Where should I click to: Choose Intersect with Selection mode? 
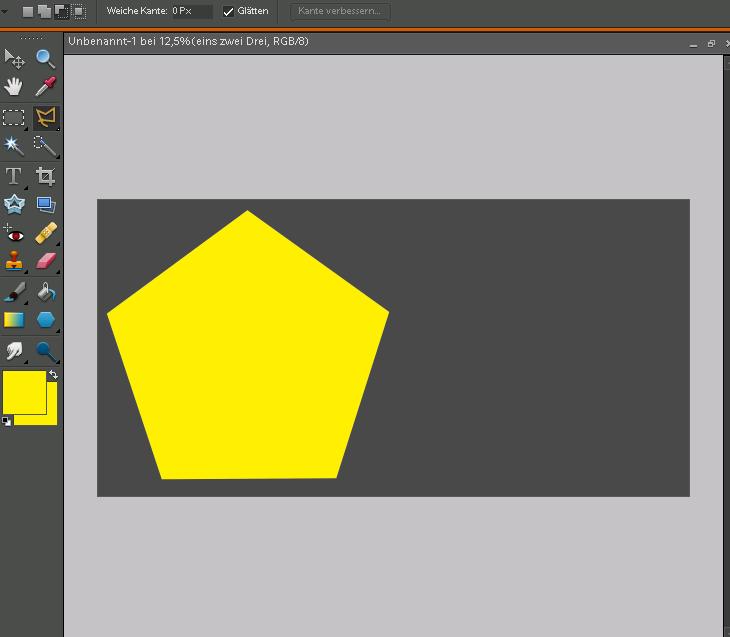point(79,11)
